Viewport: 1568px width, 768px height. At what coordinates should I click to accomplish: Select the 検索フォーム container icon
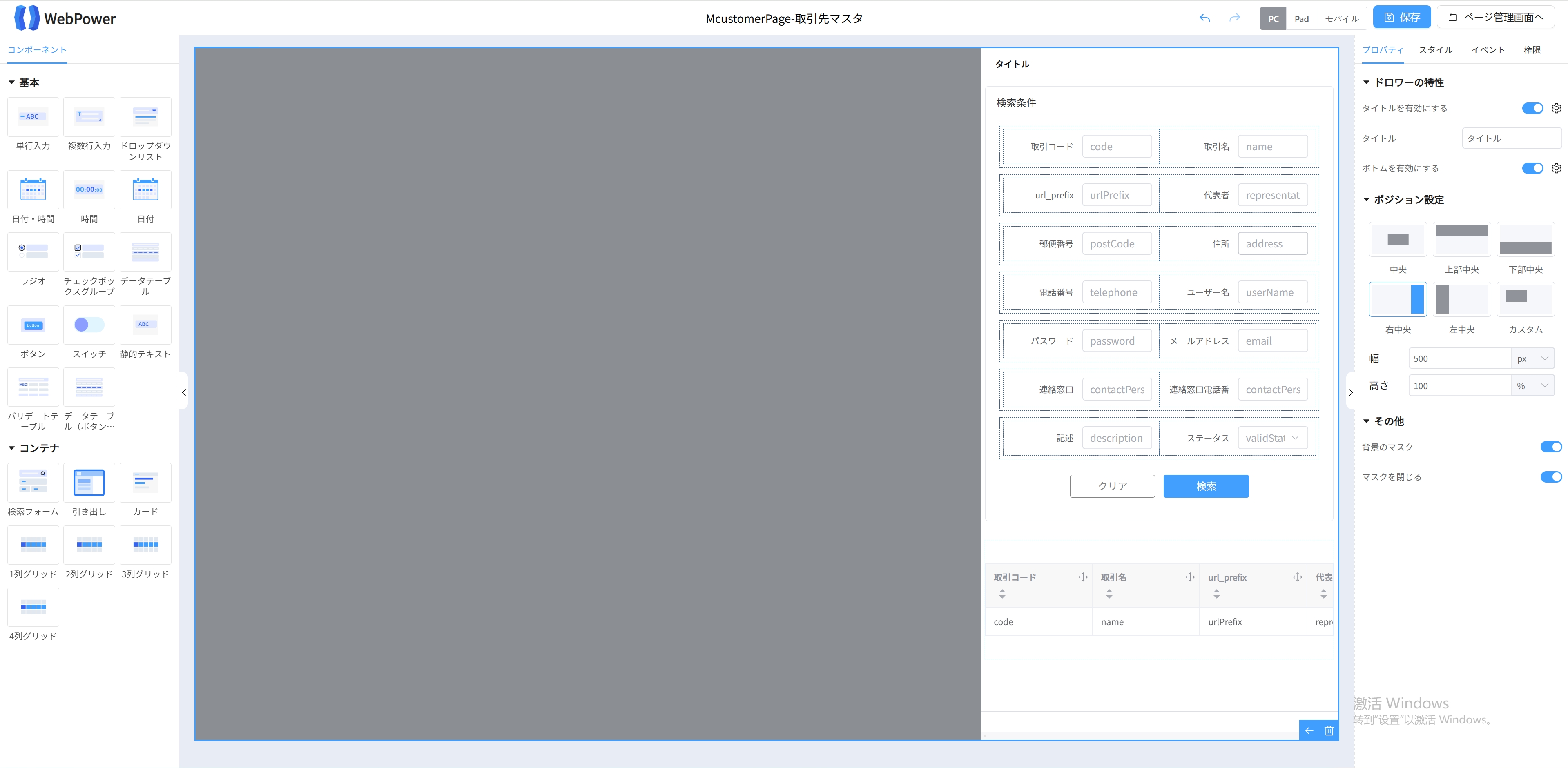click(x=33, y=483)
